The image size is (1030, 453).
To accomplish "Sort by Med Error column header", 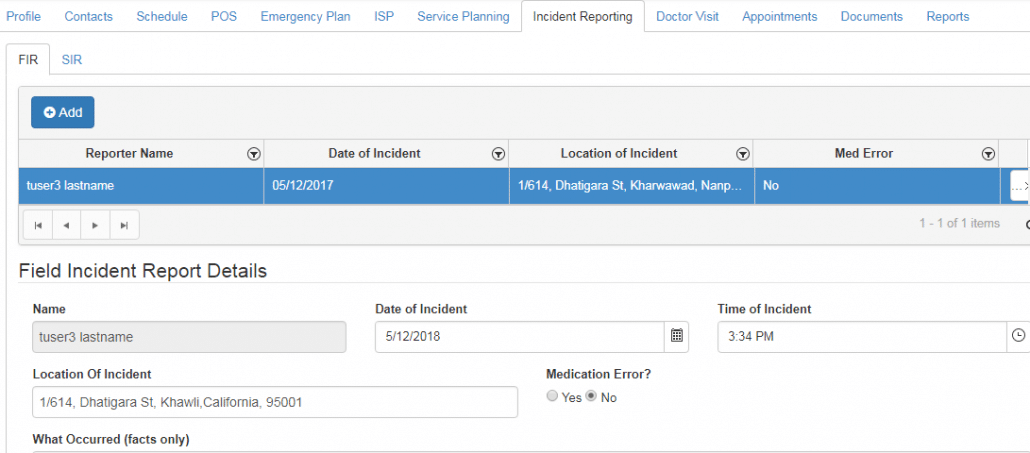I will [864, 154].
